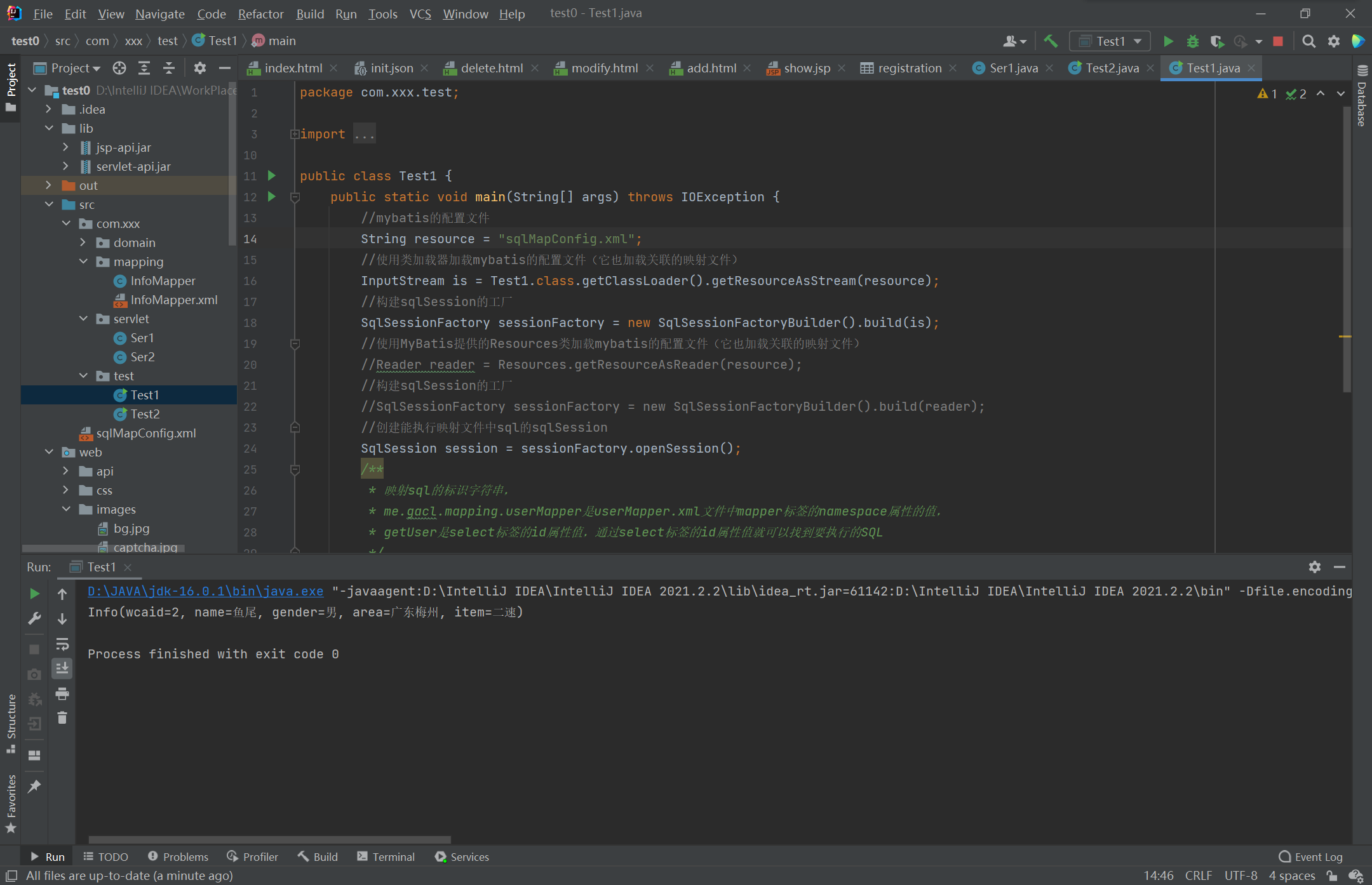Click the Collapse All icon in the Project panel
This screenshot has height=885, width=1372.
(168, 68)
